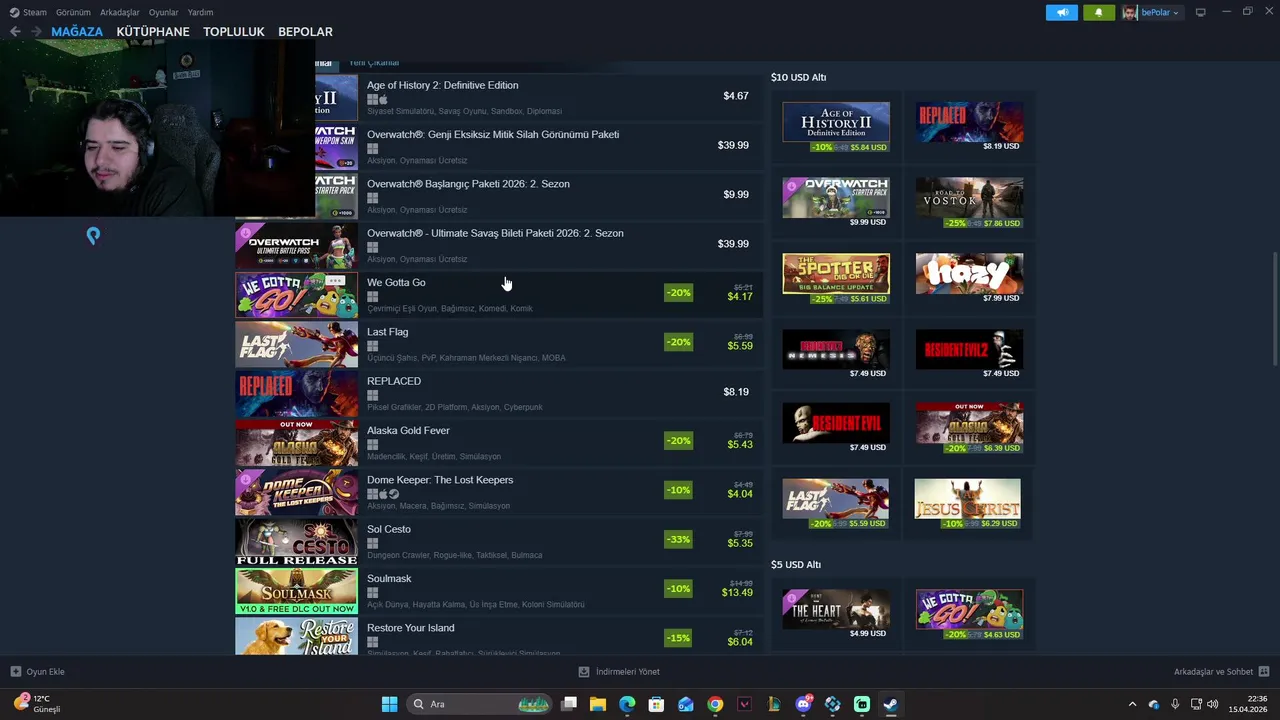Open Dome Keeper: The Lost Keepers row
Screen dimensions: 1280x720
(498, 492)
